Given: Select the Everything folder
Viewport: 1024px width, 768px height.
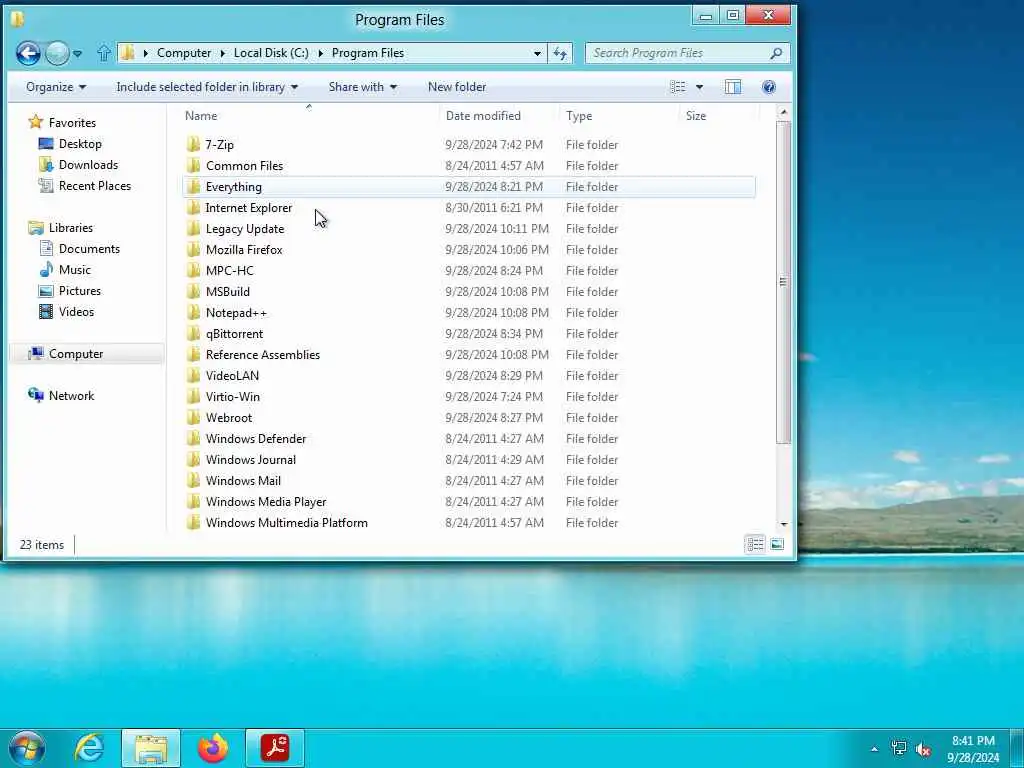Looking at the screenshot, I should coord(233,187).
